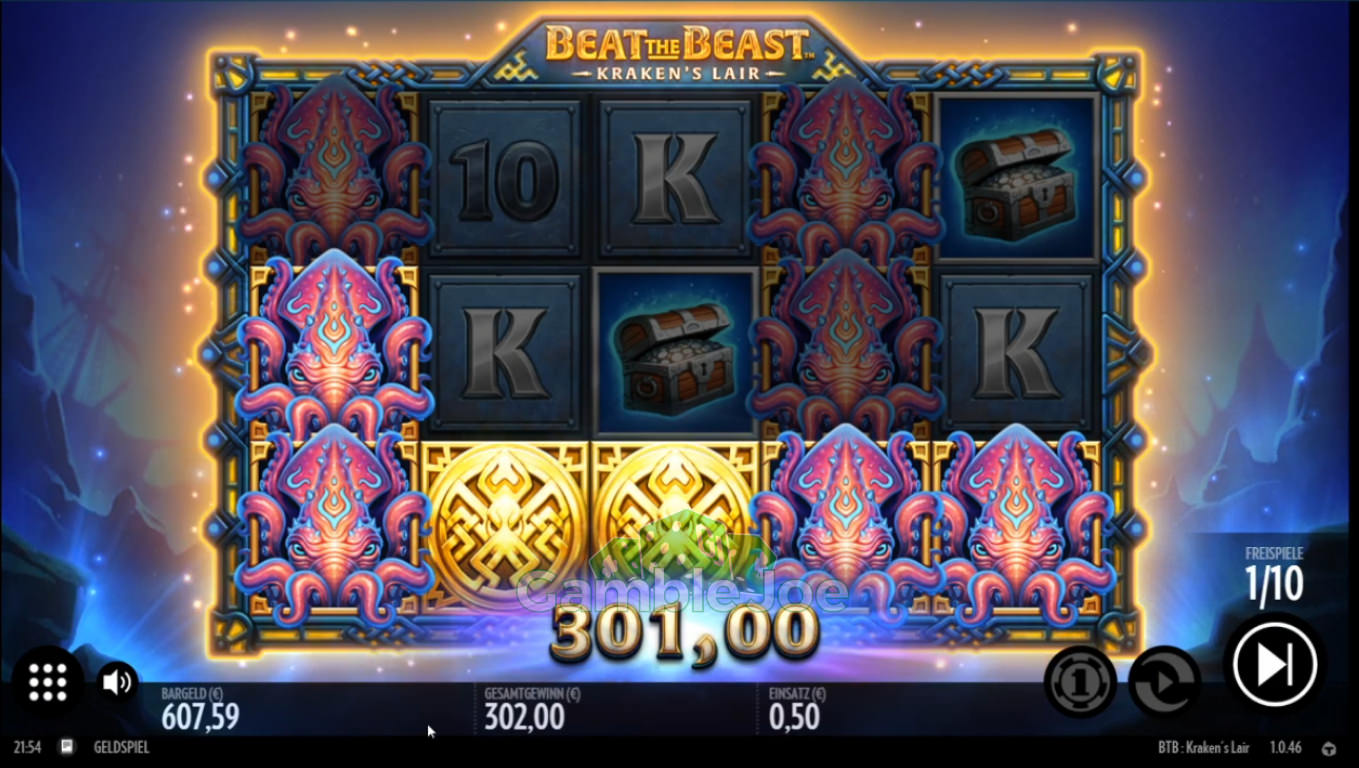The image size is (1359, 768).
Task: Mute the game sound speaker icon
Action: click(117, 682)
